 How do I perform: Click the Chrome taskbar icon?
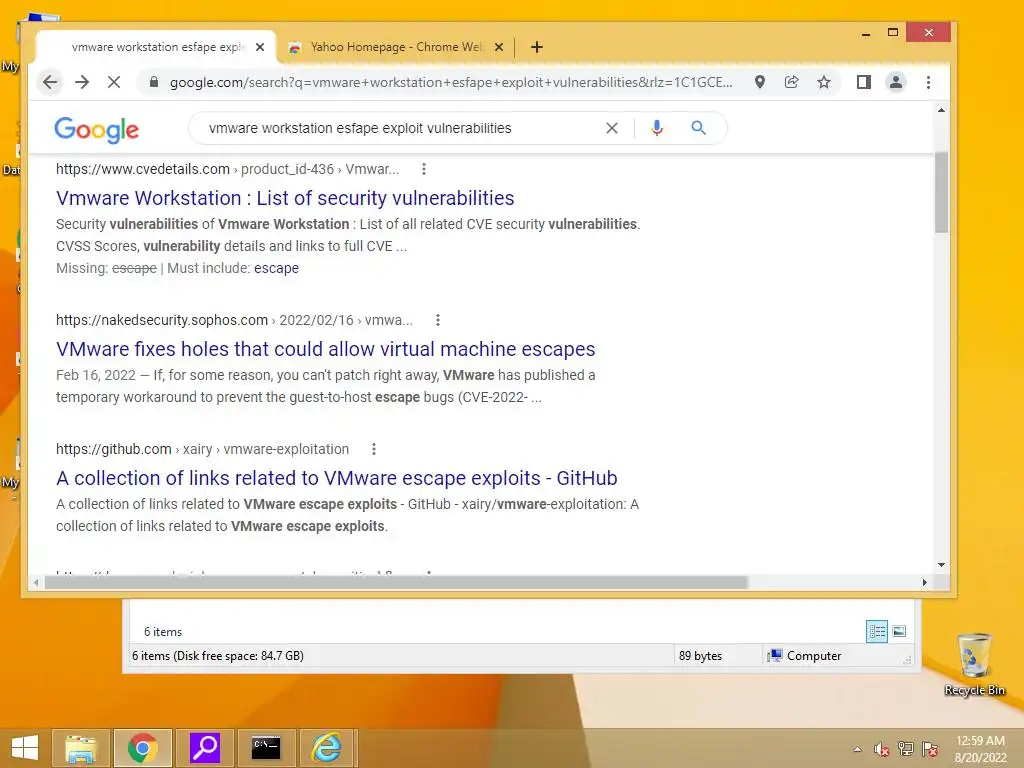(143, 748)
